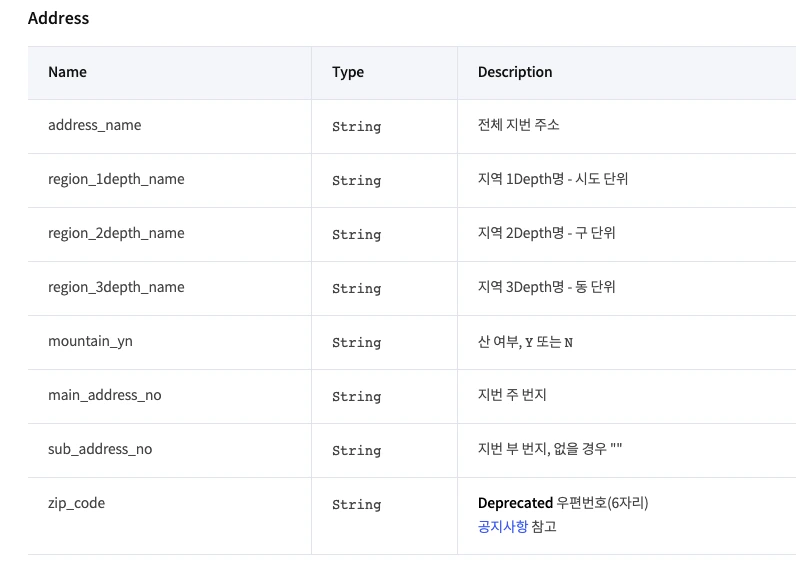Select the main_address_no field name
The height and width of the screenshot is (570, 812).
[x=104, y=396]
